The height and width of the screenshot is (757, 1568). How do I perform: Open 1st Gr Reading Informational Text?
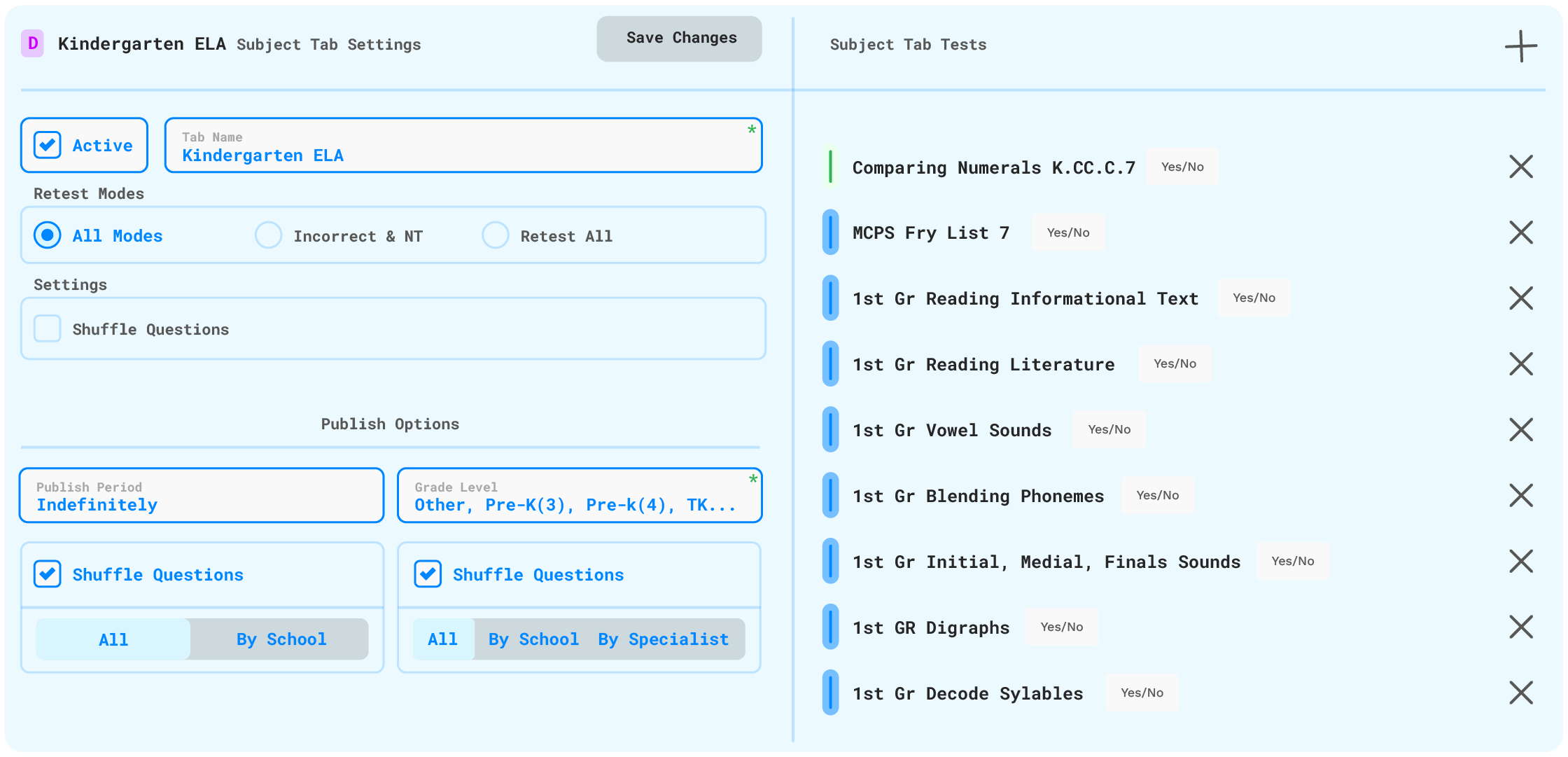coord(1025,299)
